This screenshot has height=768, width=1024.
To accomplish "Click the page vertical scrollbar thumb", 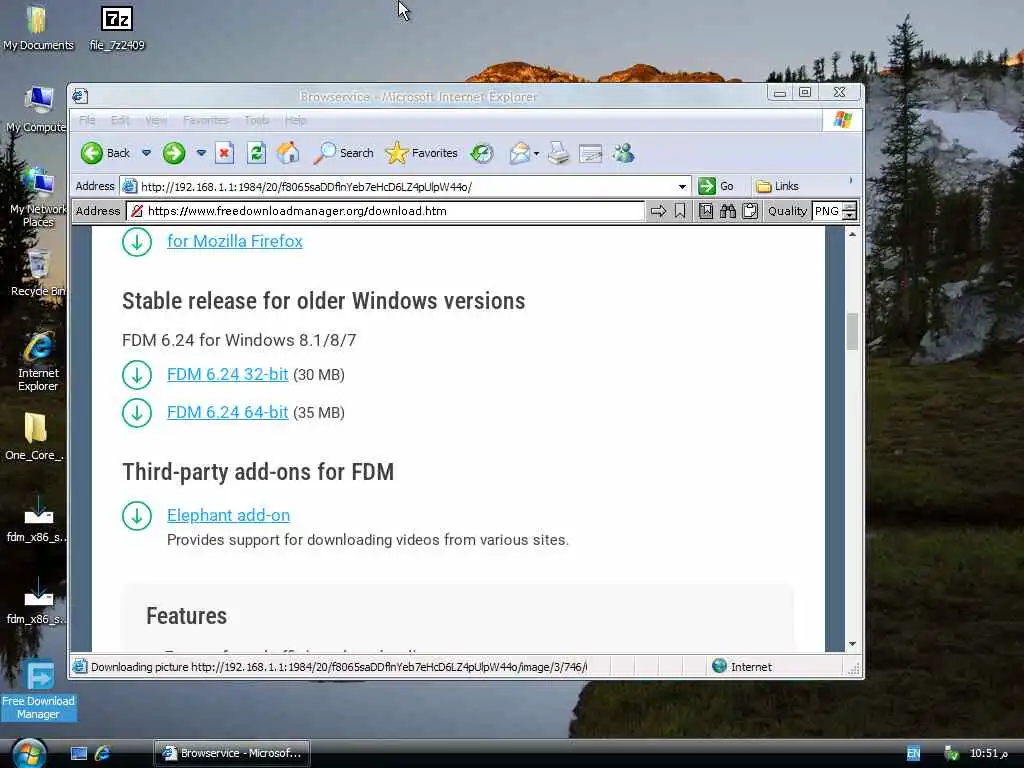I will [x=852, y=332].
